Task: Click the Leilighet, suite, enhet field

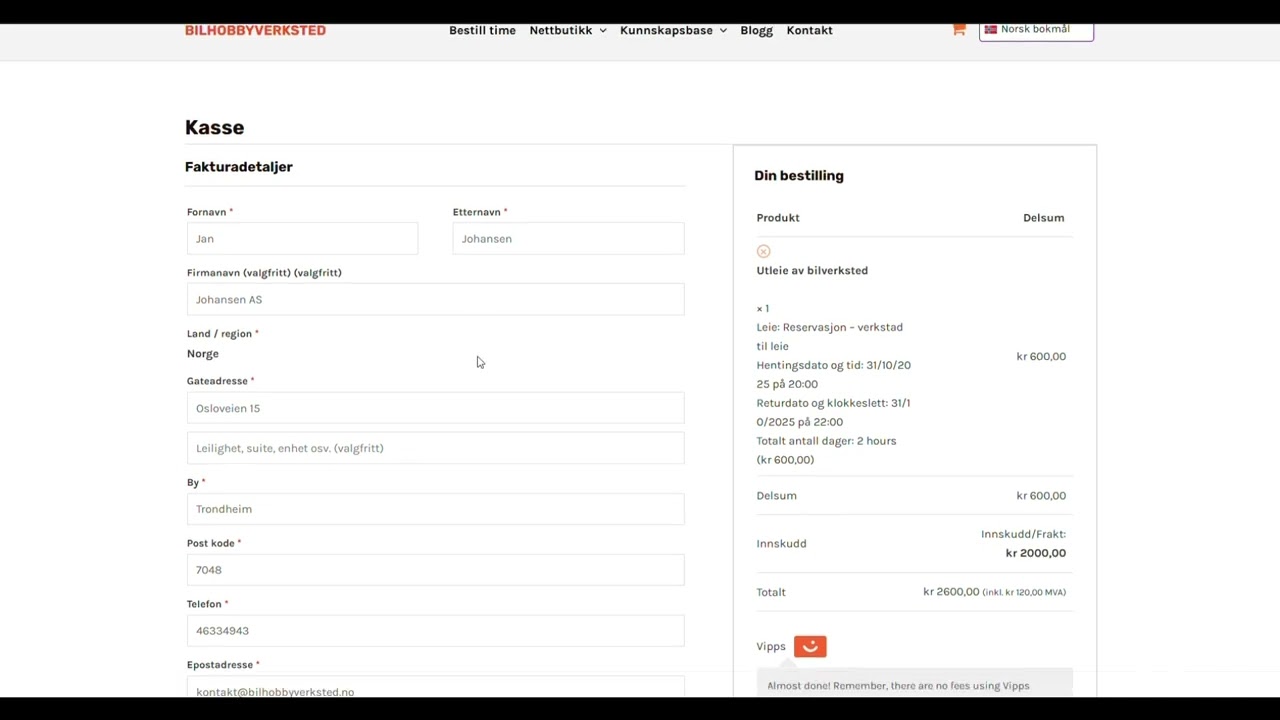Action: coord(435,448)
